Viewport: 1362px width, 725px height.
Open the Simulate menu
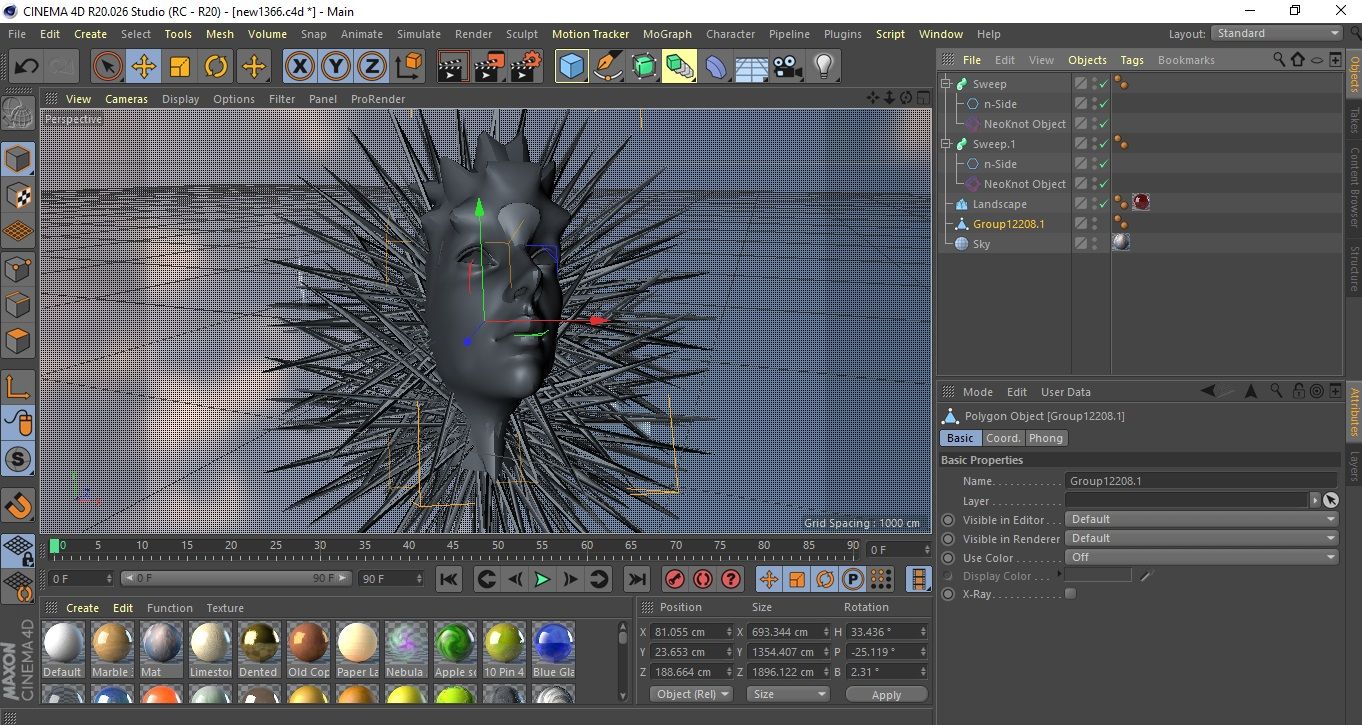pyautogui.click(x=419, y=33)
